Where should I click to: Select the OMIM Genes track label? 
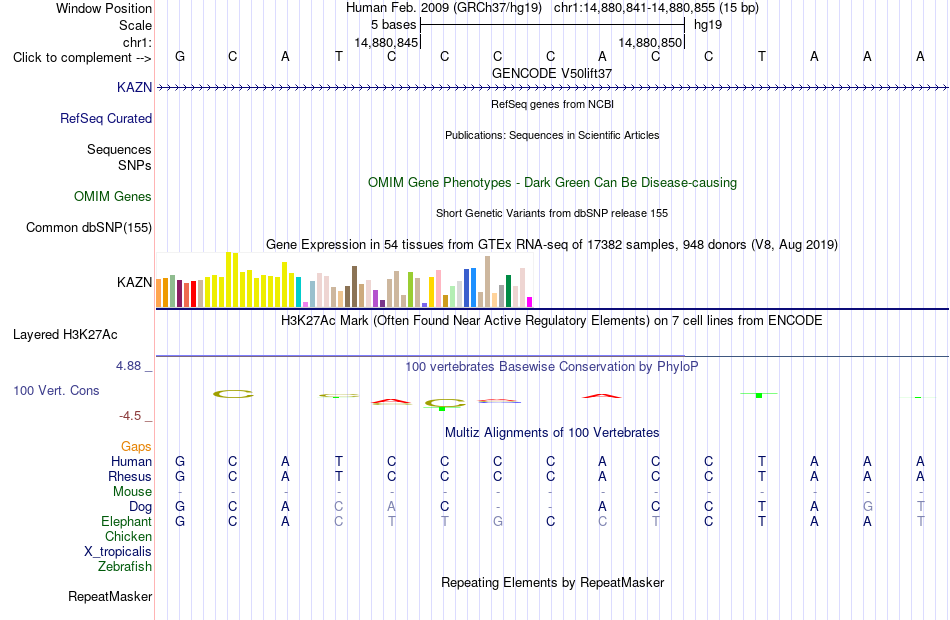pyautogui.click(x=113, y=196)
